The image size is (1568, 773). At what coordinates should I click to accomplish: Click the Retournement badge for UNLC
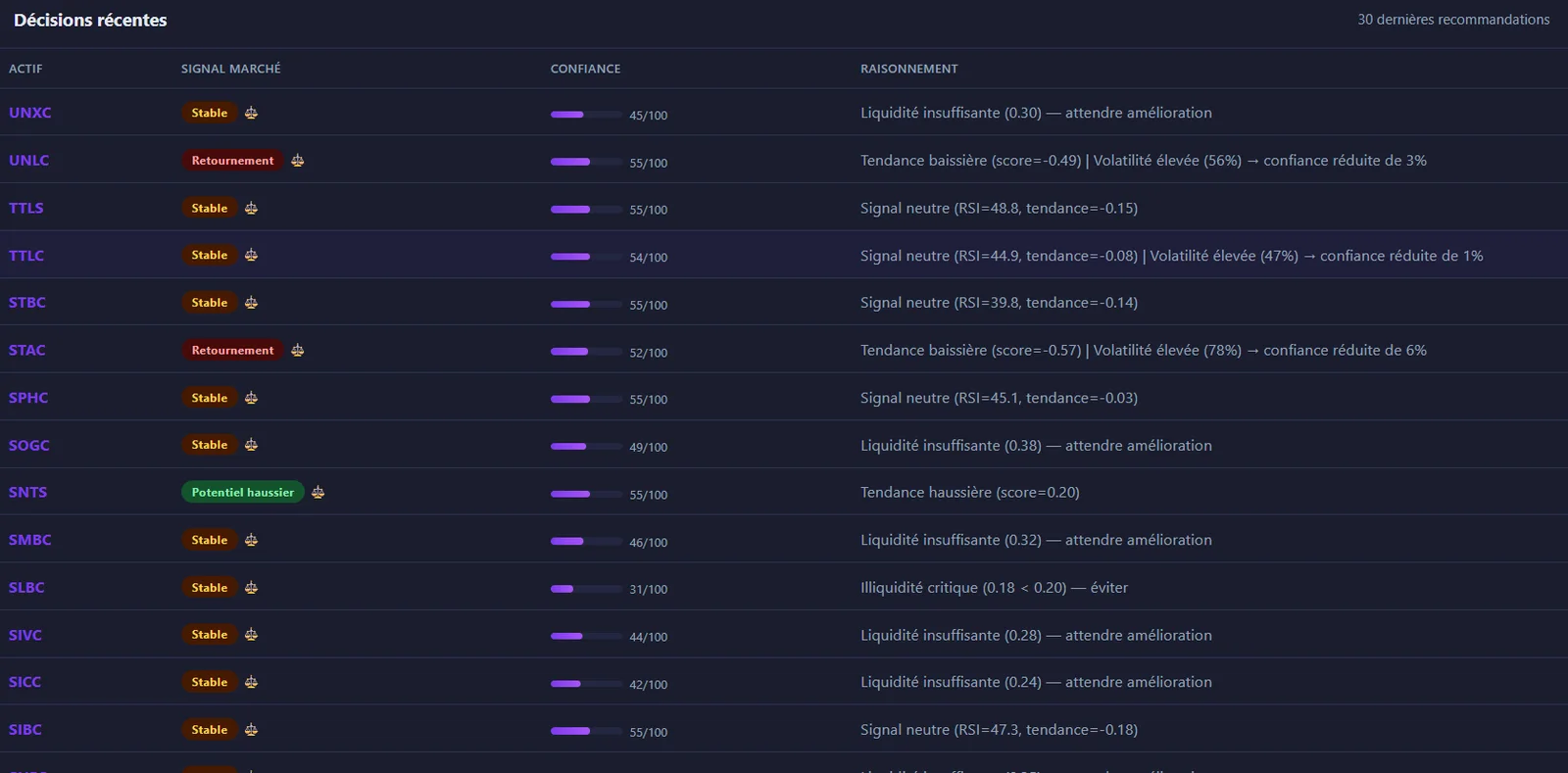(x=232, y=160)
